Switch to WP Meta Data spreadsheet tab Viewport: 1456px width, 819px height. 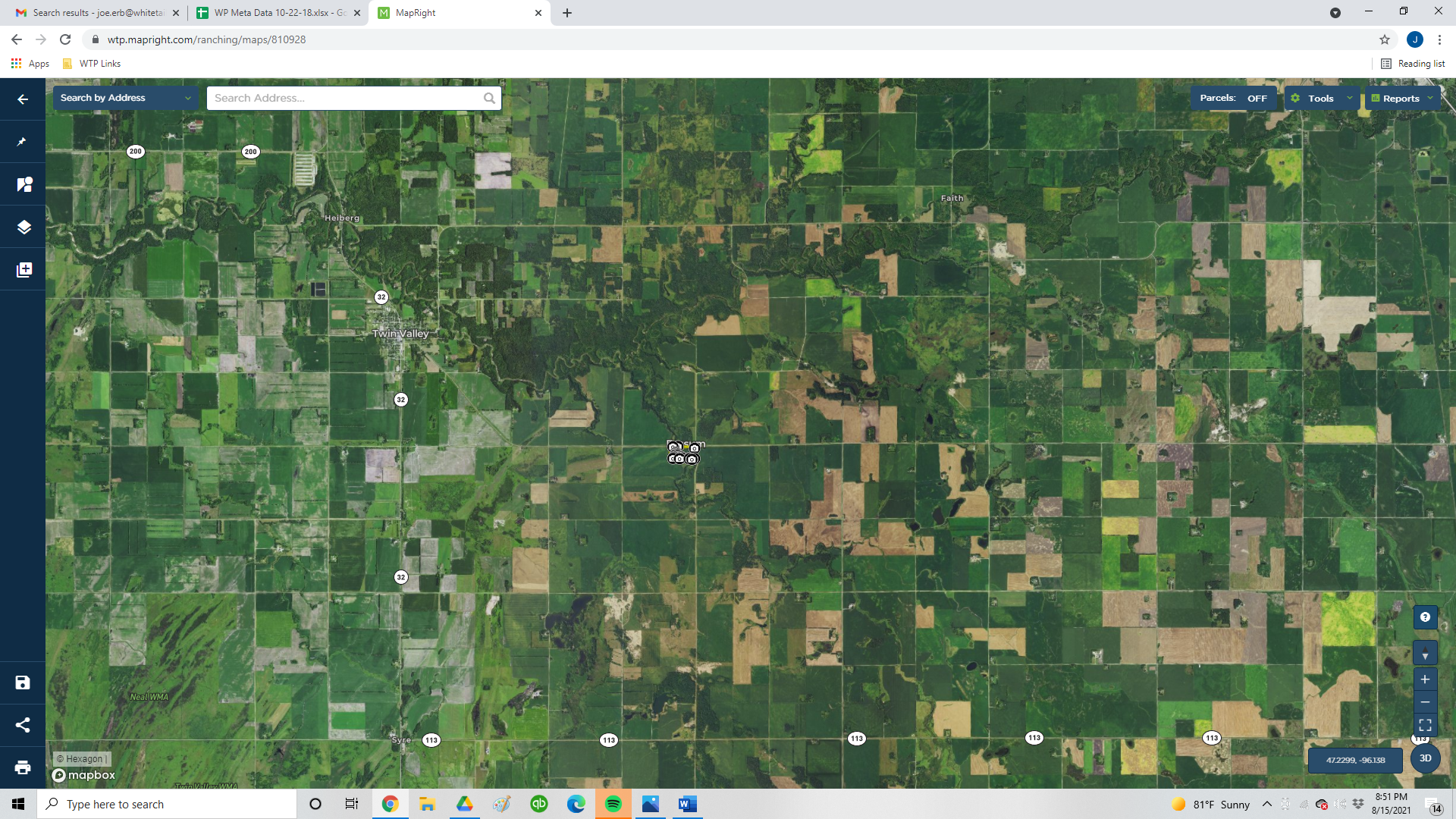point(273,13)
